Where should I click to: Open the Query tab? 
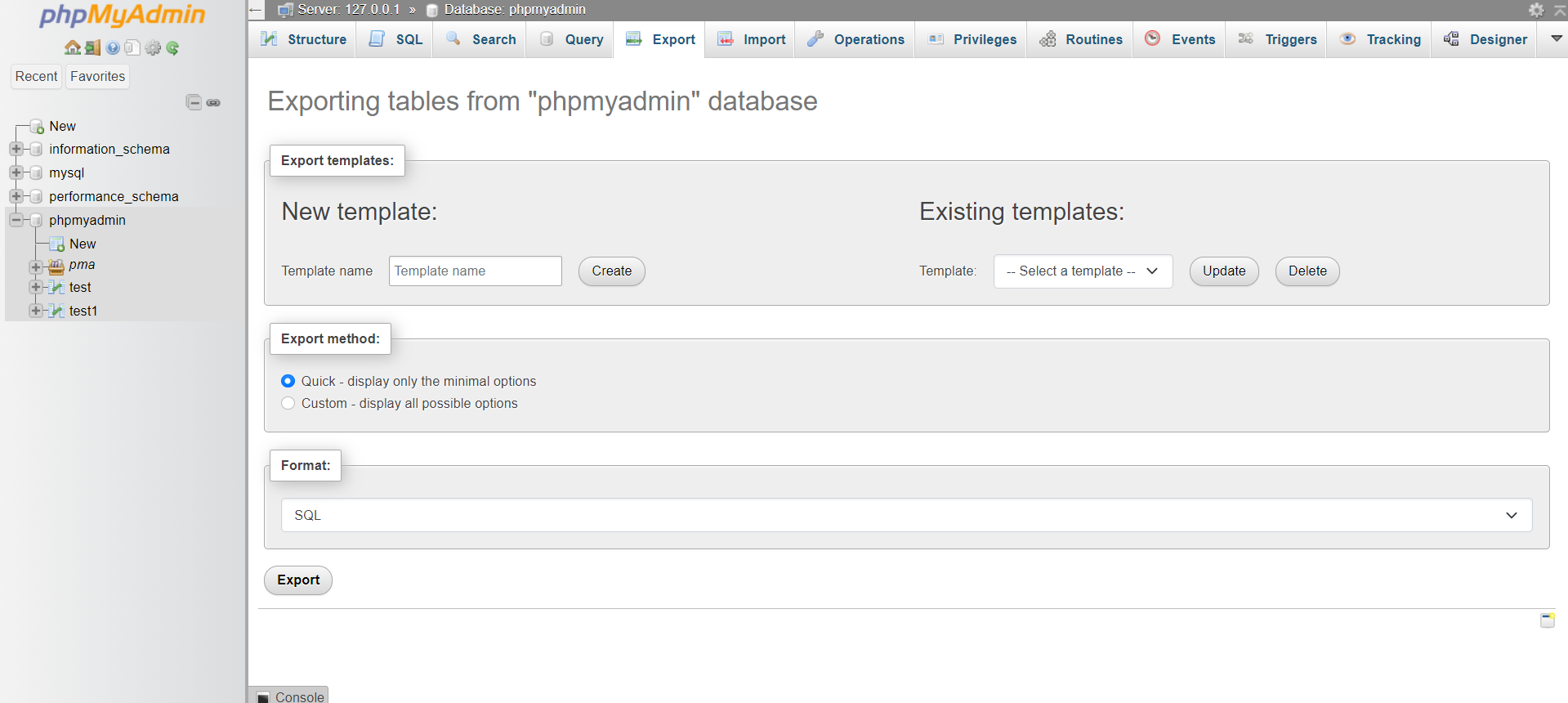pyautogui.click(x=571, y=39)
